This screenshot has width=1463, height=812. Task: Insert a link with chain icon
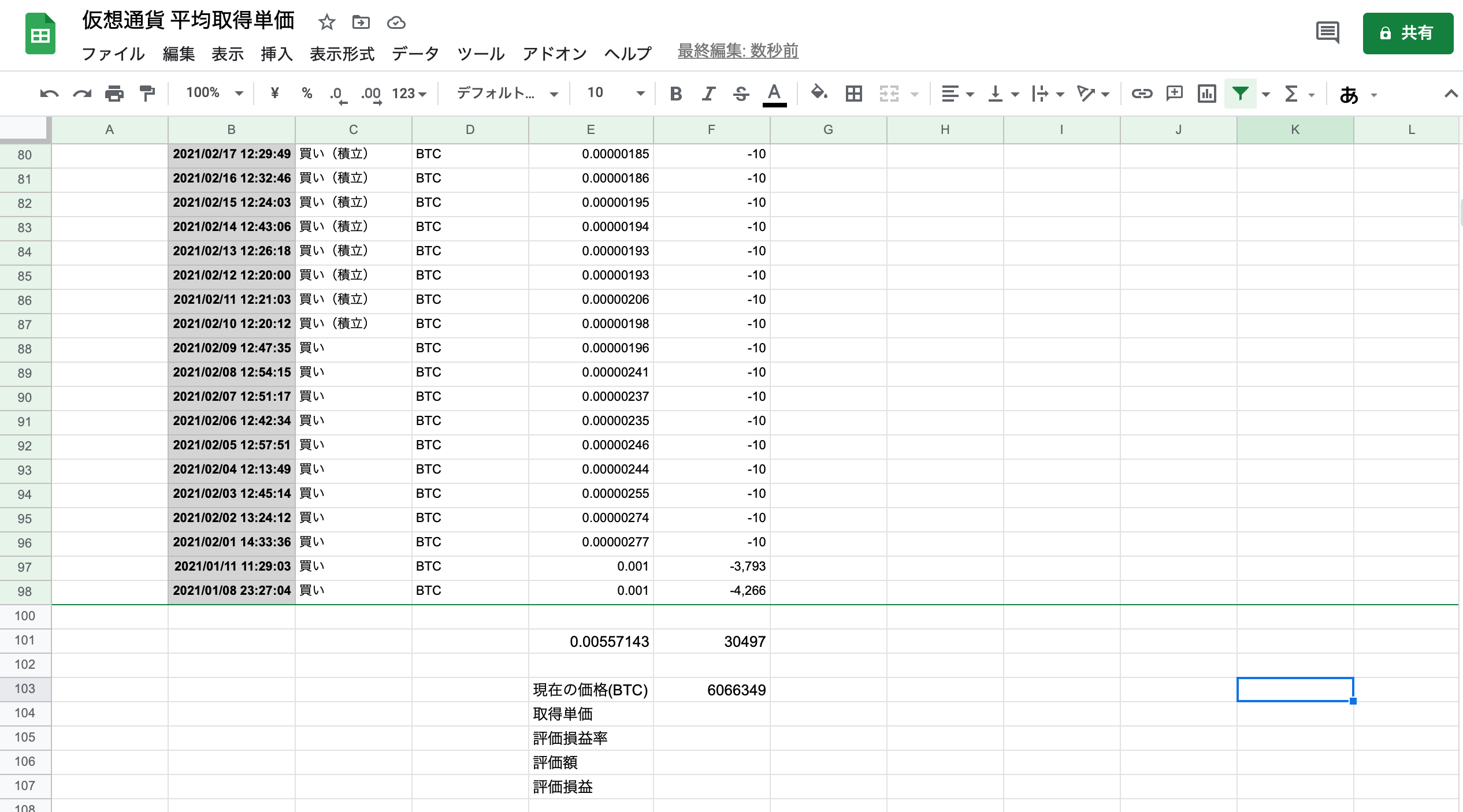1142,94
